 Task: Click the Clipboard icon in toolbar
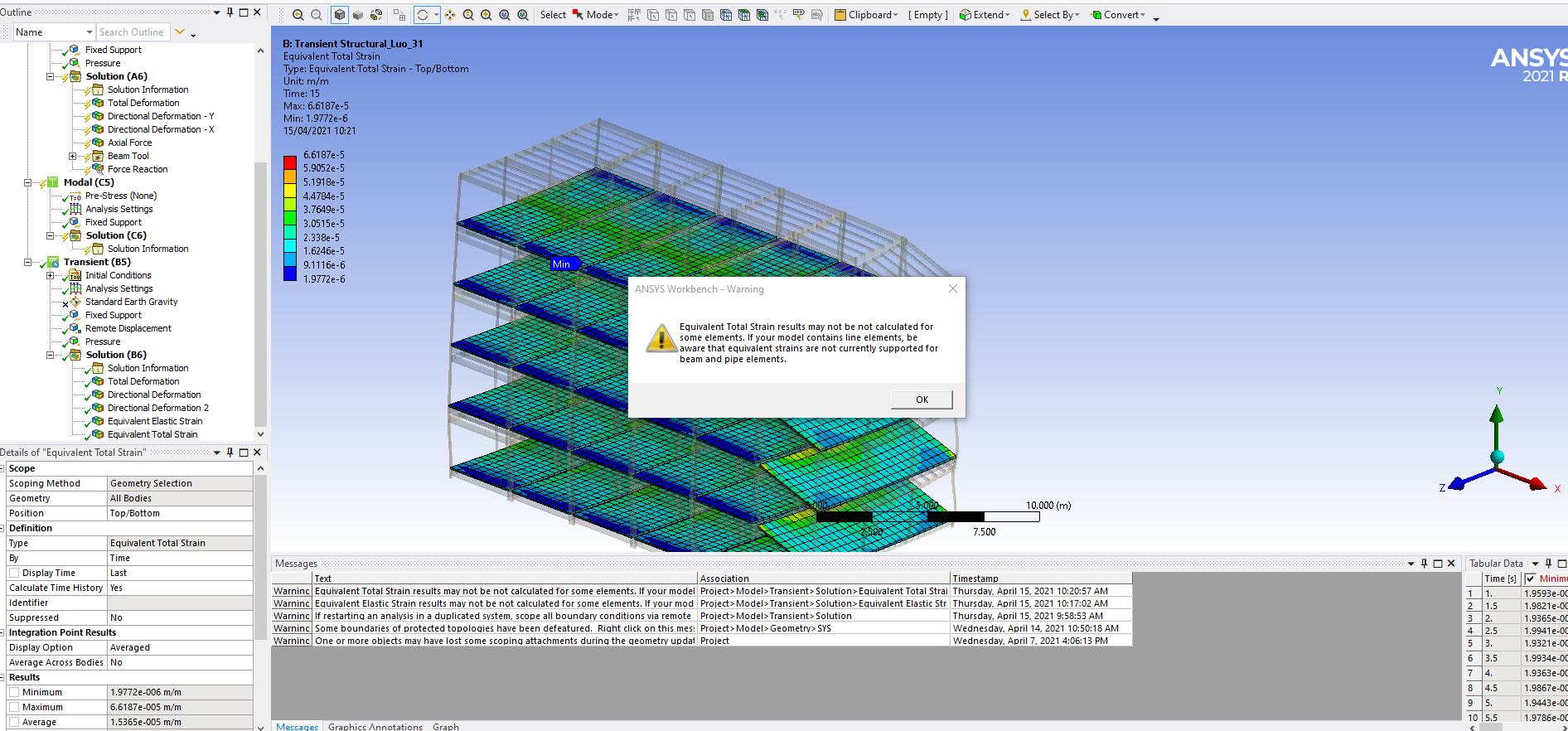point(840,15)
